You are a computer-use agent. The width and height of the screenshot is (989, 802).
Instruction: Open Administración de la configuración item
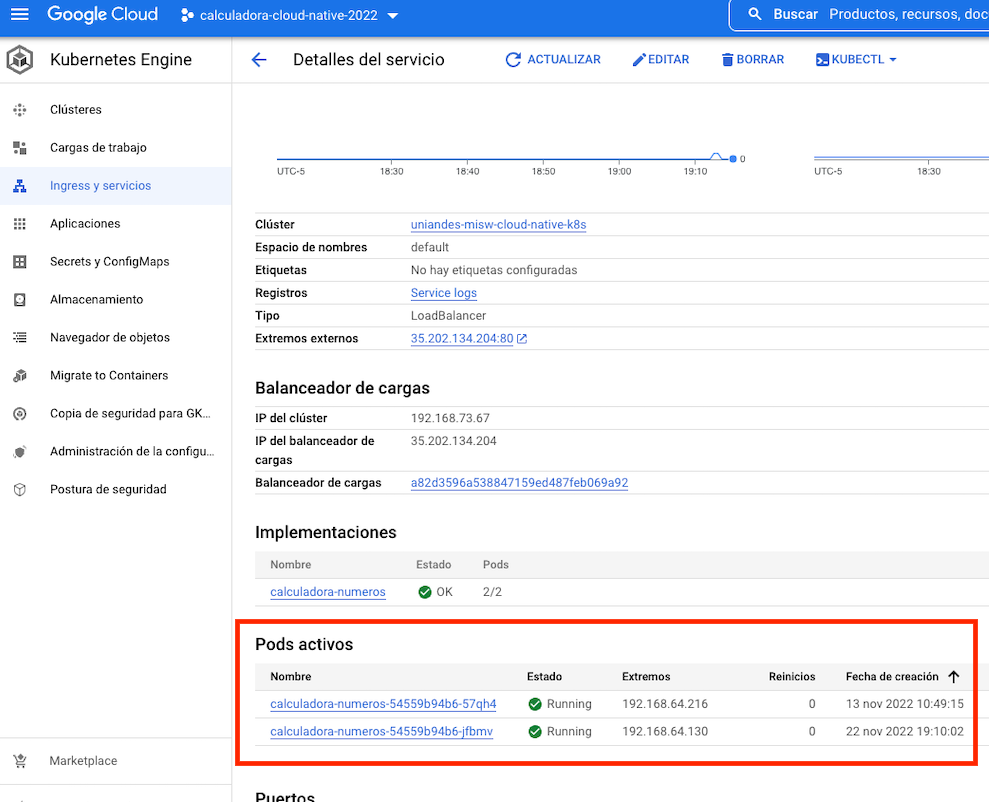pyautogui.click(x=116, y=451)
